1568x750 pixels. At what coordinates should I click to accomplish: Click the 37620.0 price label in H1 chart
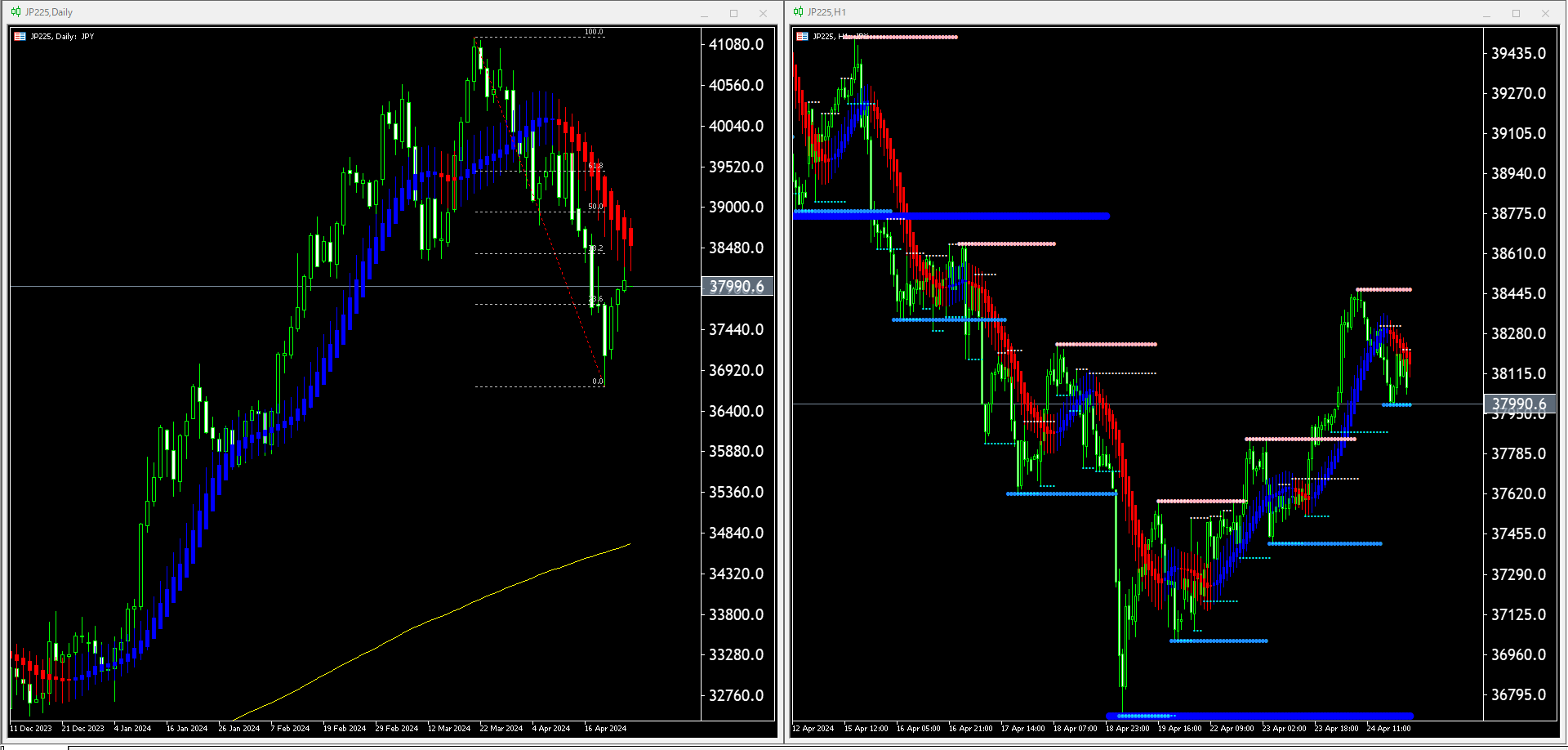(x=1519, y=494)
